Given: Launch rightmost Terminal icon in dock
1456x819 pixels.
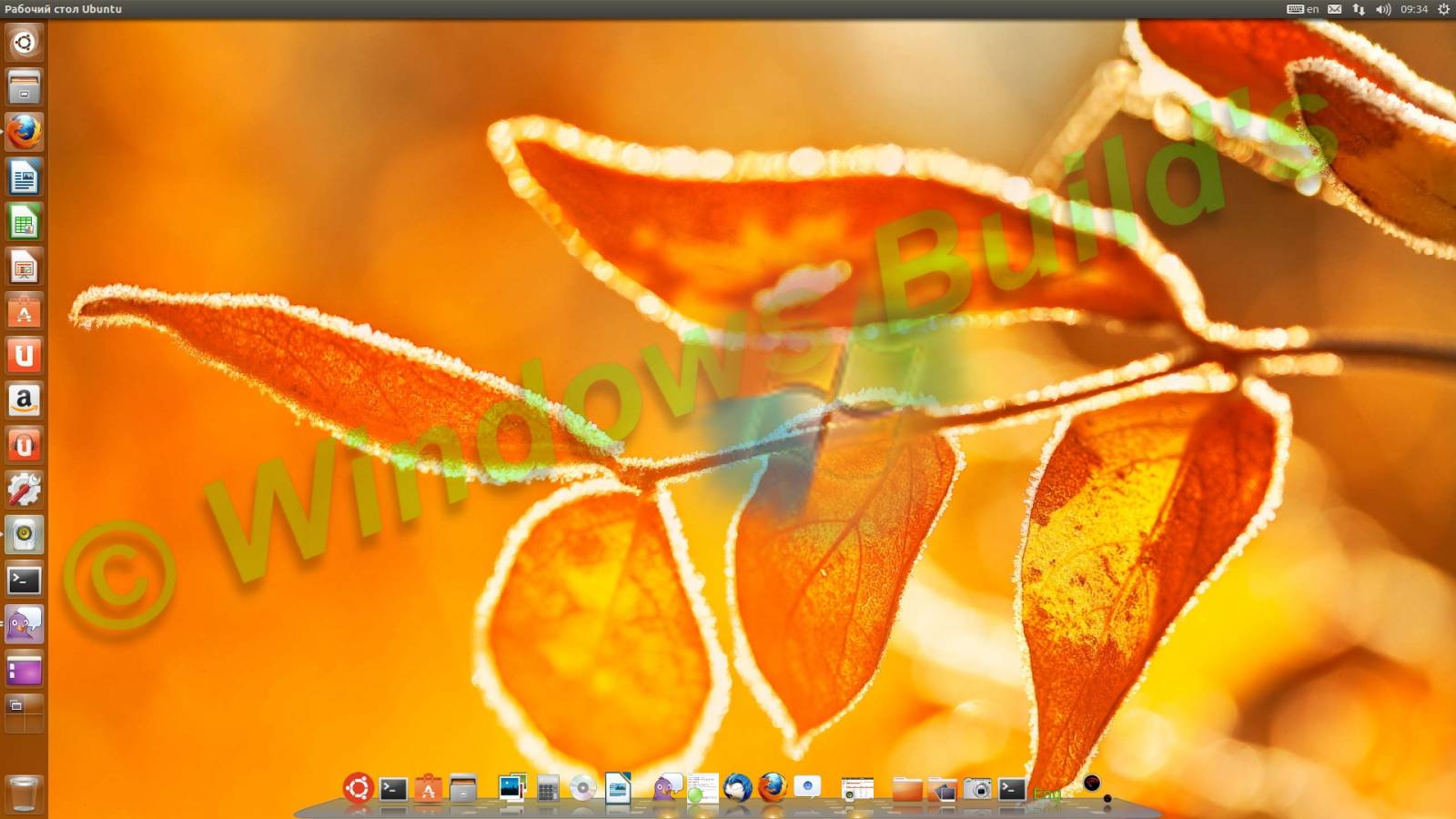Looking at the screenshot, I should (1012, 788).
